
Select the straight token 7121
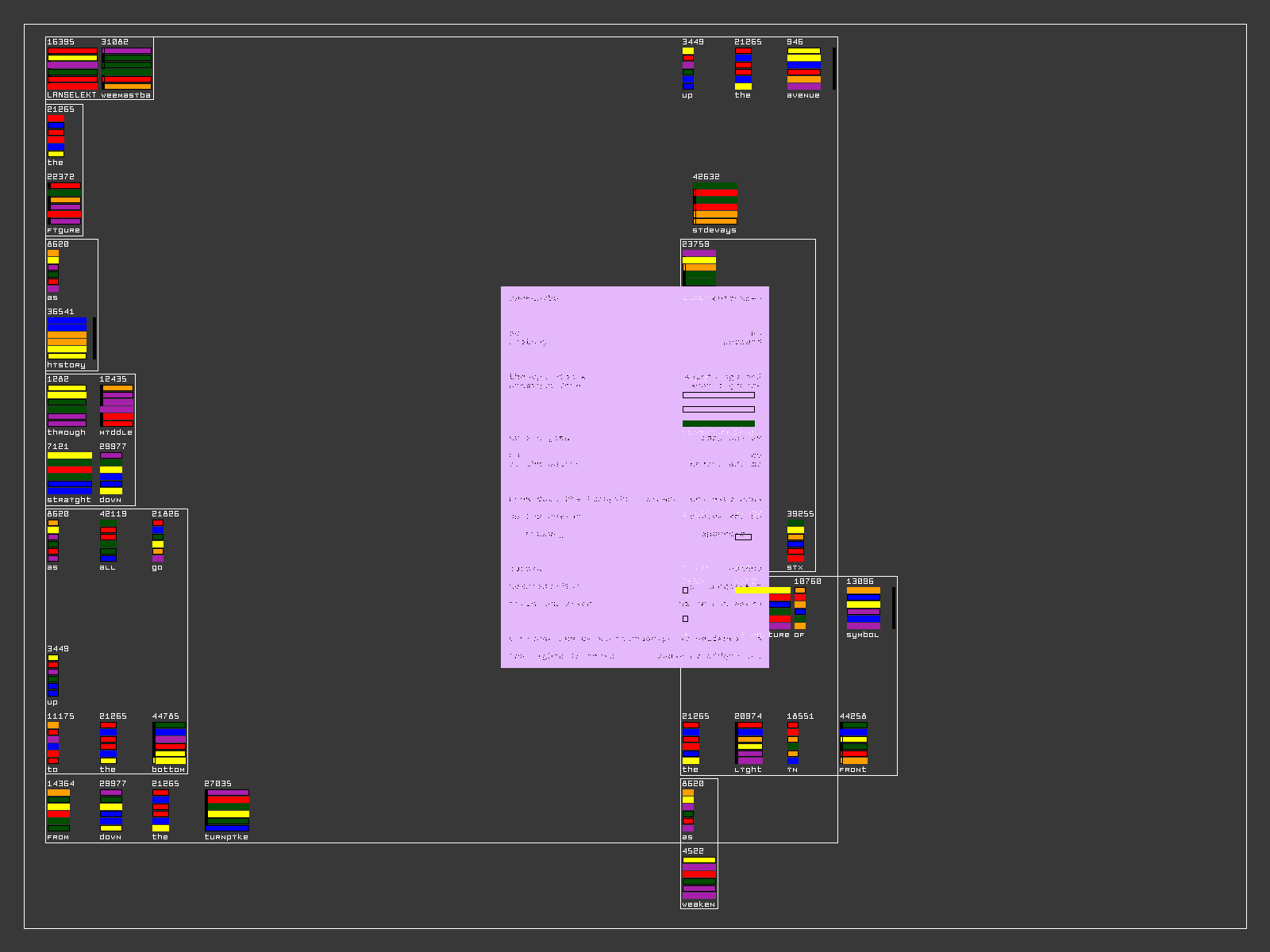pyautogui.click(x=69, y=474)
